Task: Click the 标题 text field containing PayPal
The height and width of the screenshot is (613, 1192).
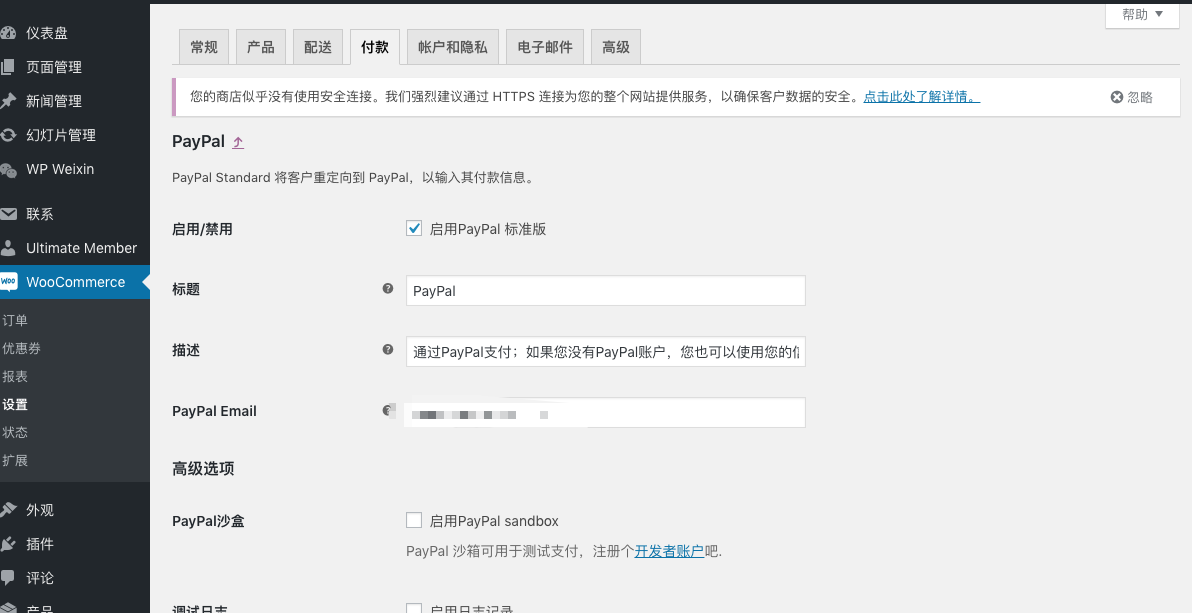Action: [605, 291]
